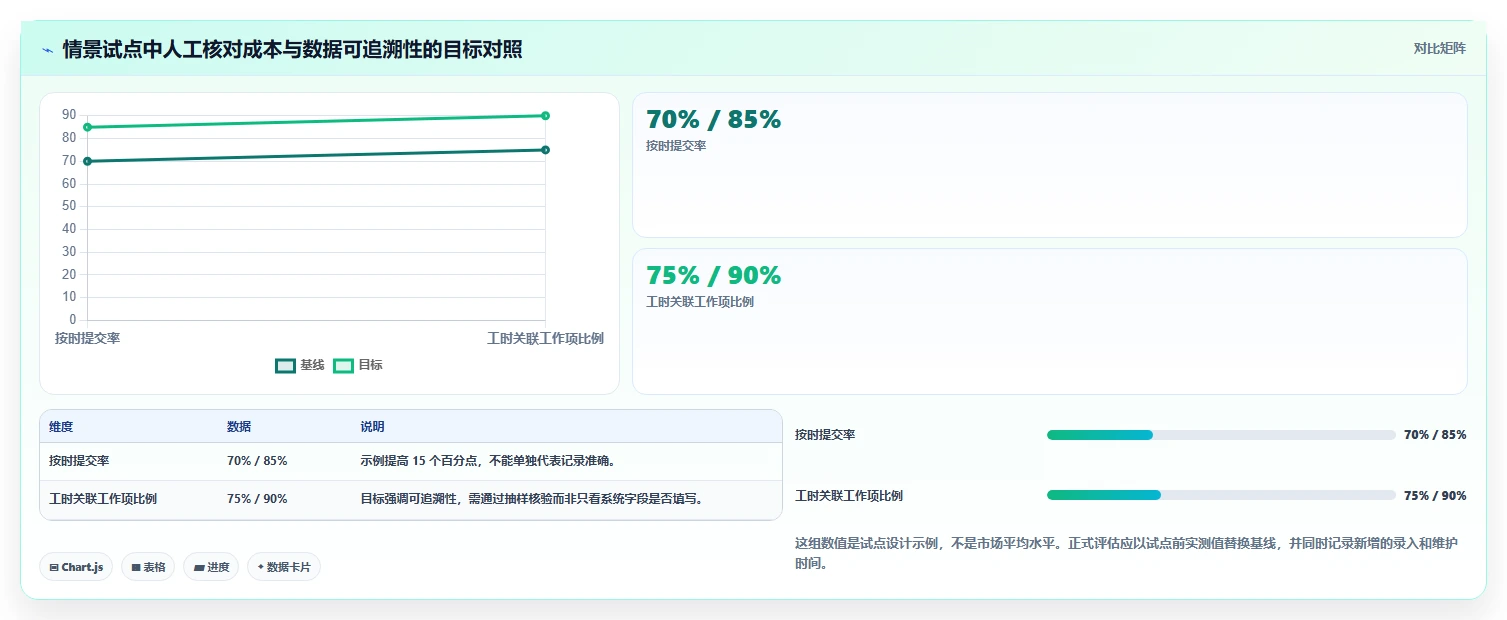Click the 数据卡片 tag chip
This screenshot has width=1507, height=620.
pyautogui.click(x=284, y=567)
